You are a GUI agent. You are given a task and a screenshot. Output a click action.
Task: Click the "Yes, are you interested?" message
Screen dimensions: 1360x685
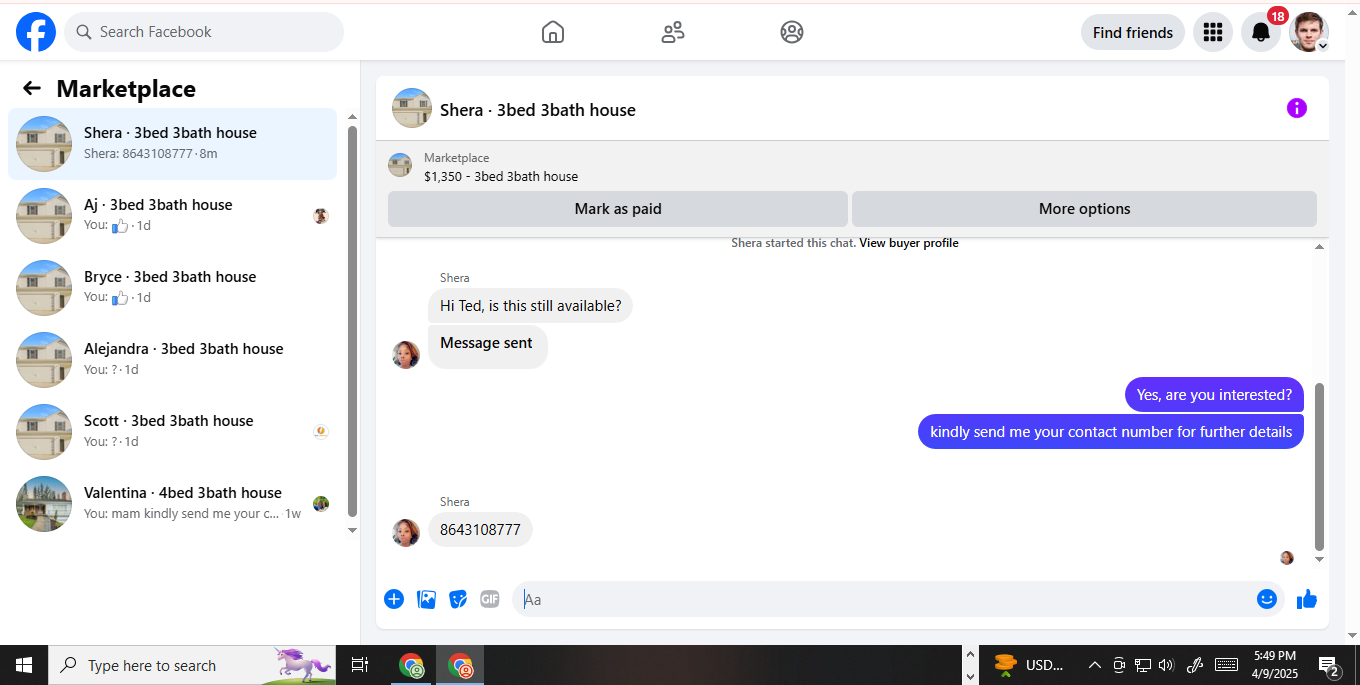point(1214,395)
